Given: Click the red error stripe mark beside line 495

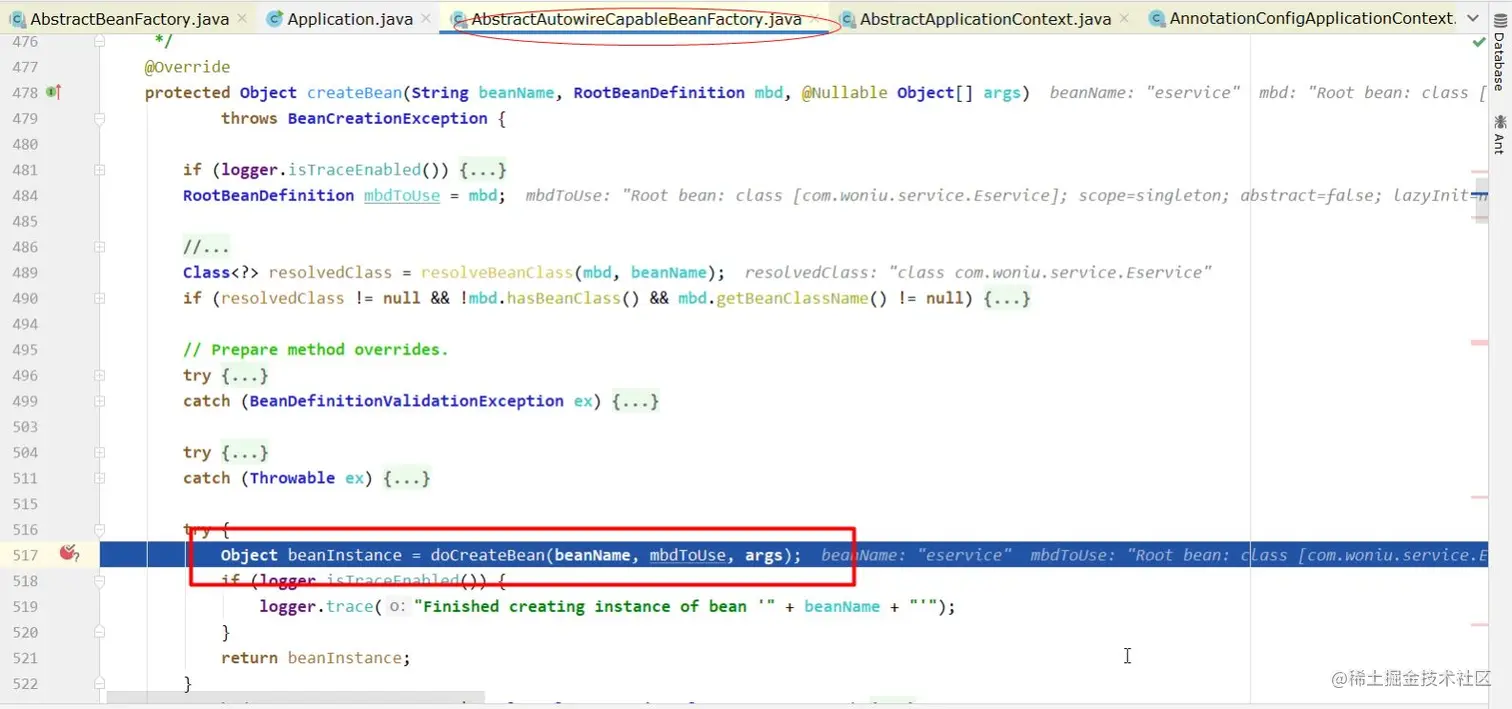Looking at the screenshot, I should tap(1479, 343).
